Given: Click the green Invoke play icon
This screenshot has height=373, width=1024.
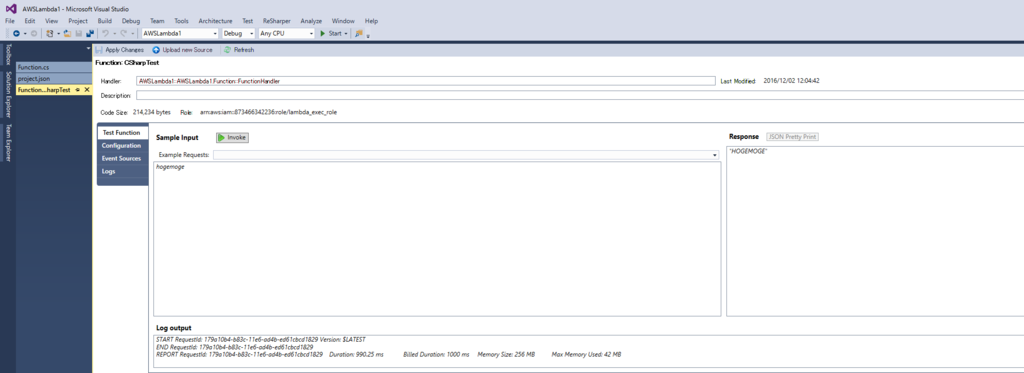Looking at the screenshot, I should click(x=222, y=137).
